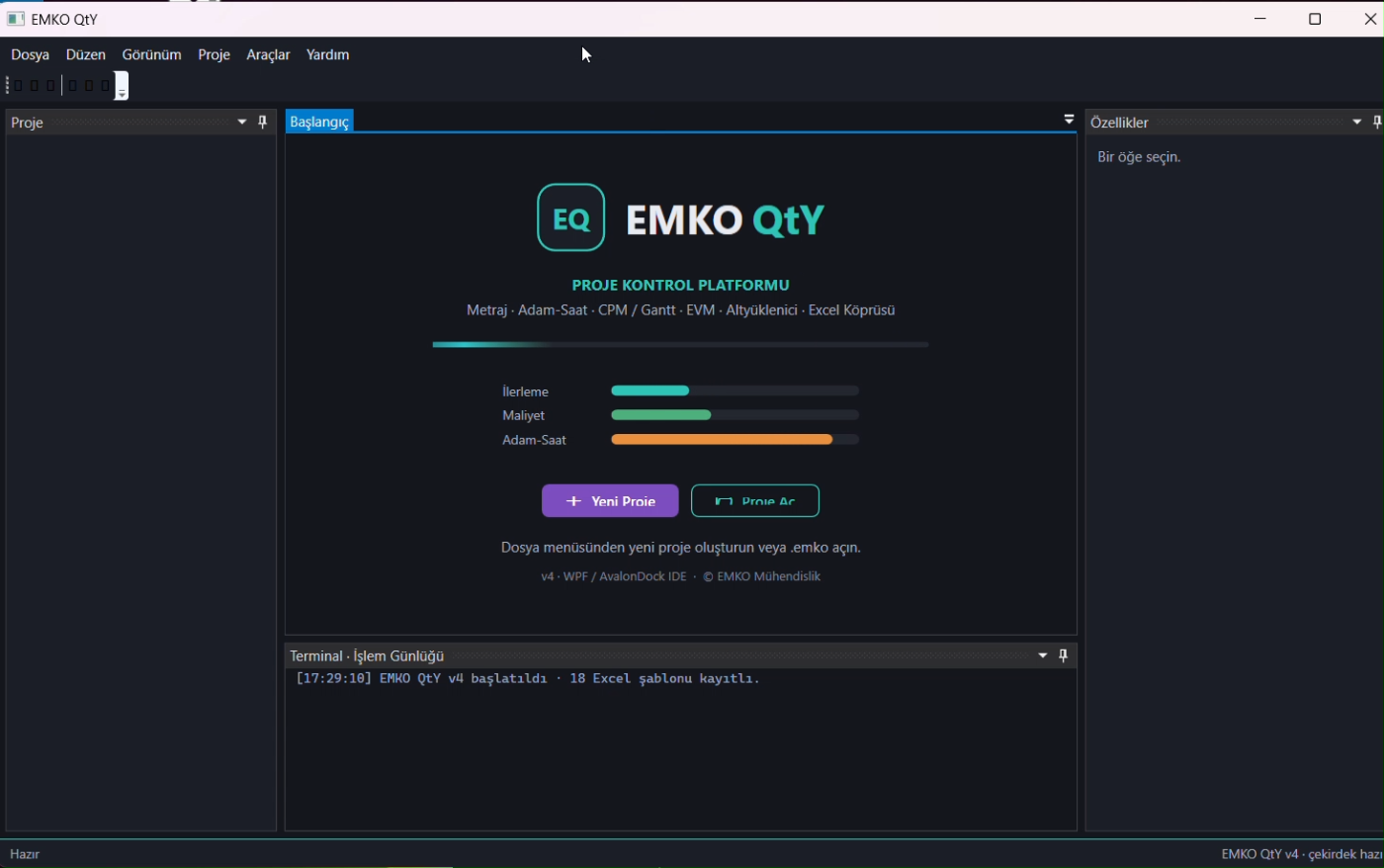Open the Yardım menu

tap(327, 54)
